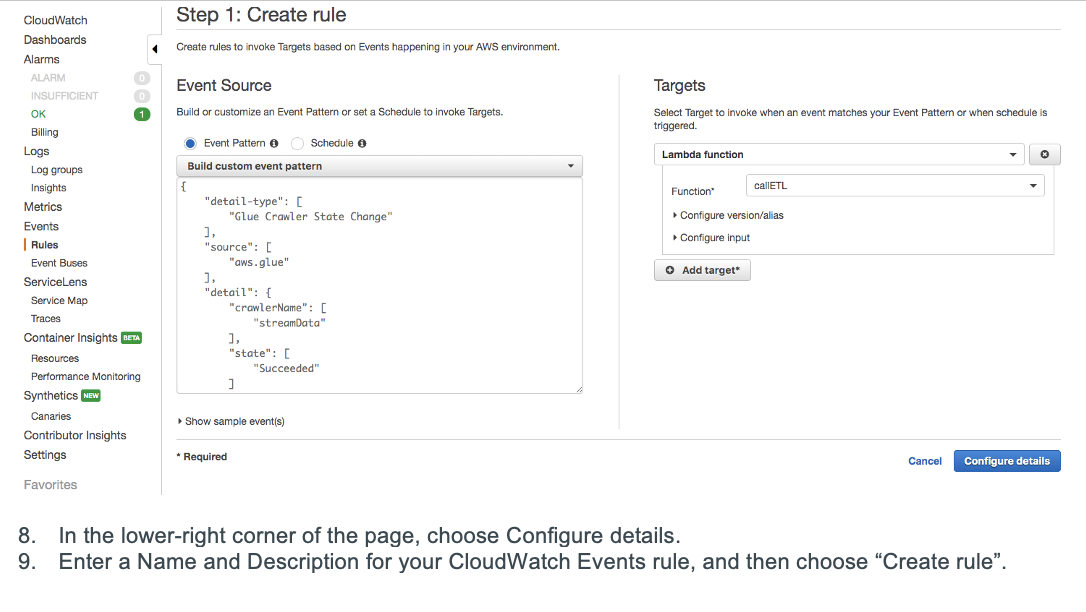Expand Configure input section
The height and width of the screenshot is (612, 1086).
point(714,238)
